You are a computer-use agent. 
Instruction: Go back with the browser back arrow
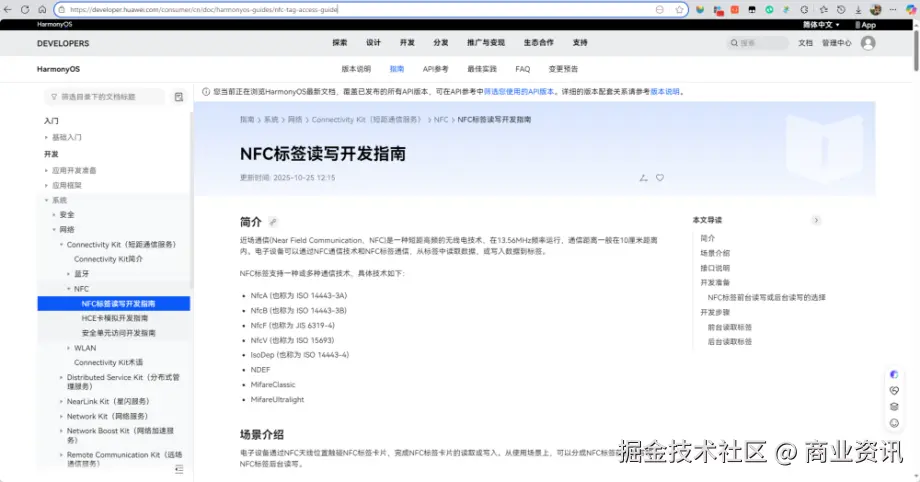coord(8,9)
